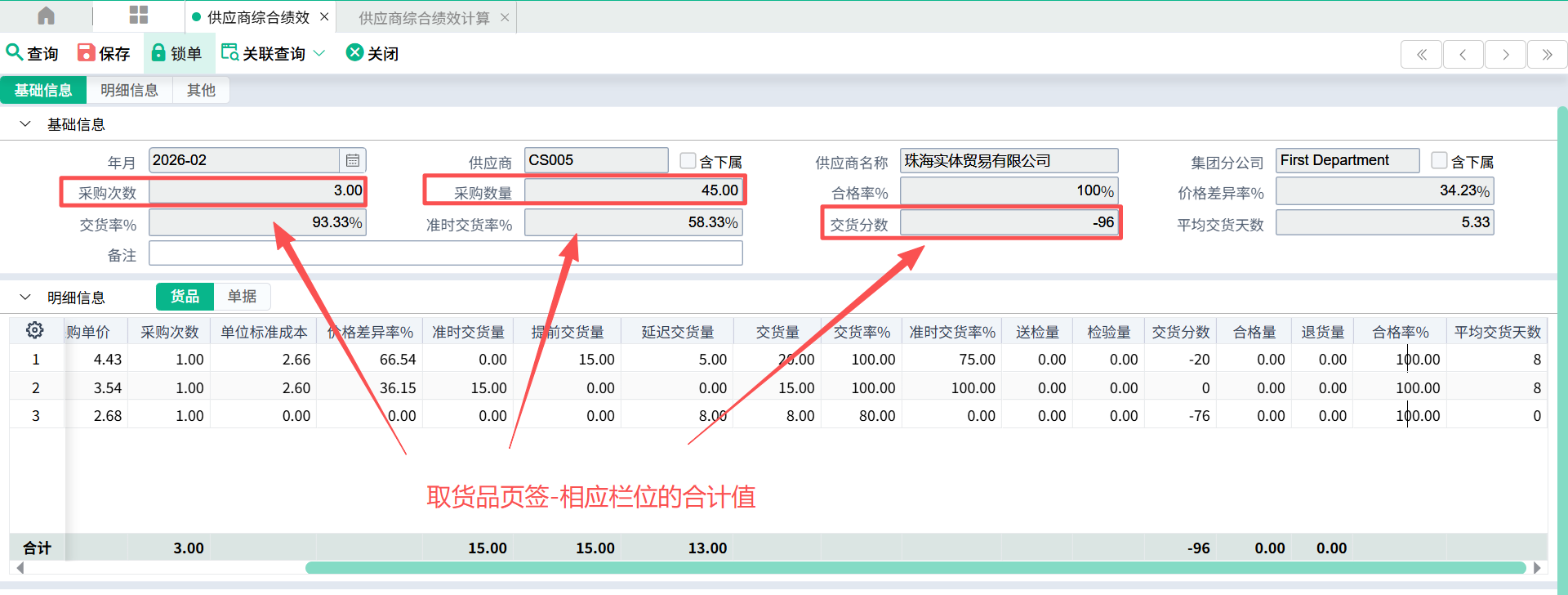The height and width of the screenshot is (595, 1568).
Task: Collapse the 基础信息 section
Action: (x=25, y=124)
